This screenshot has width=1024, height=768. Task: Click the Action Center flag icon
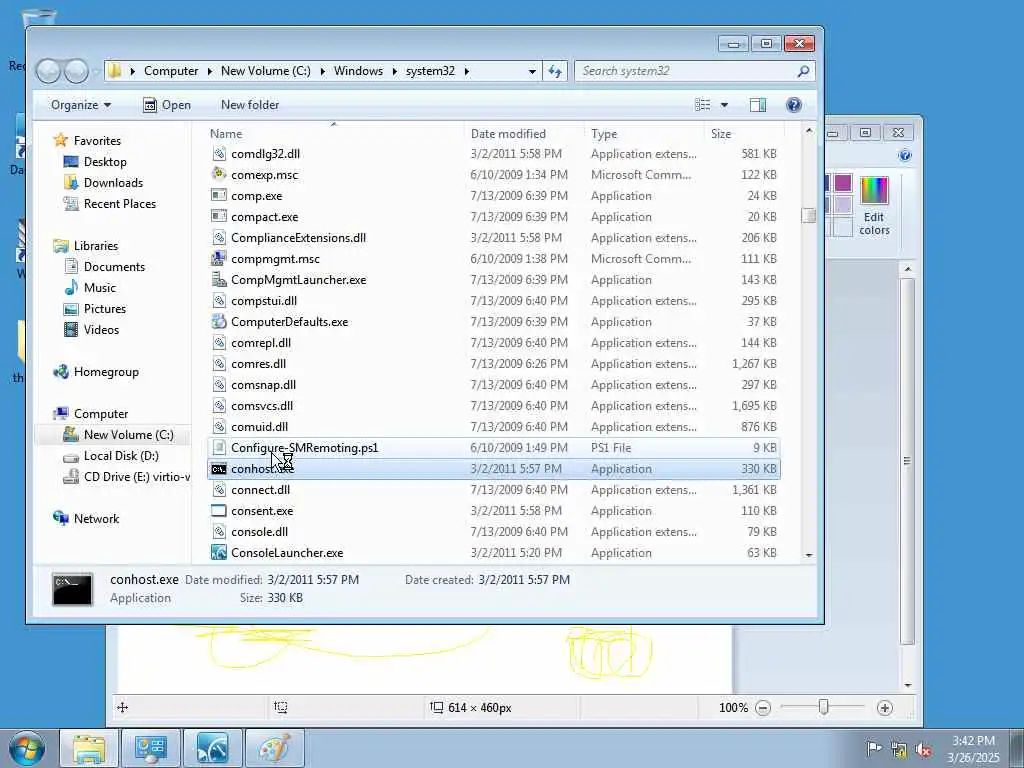point(873,748)
